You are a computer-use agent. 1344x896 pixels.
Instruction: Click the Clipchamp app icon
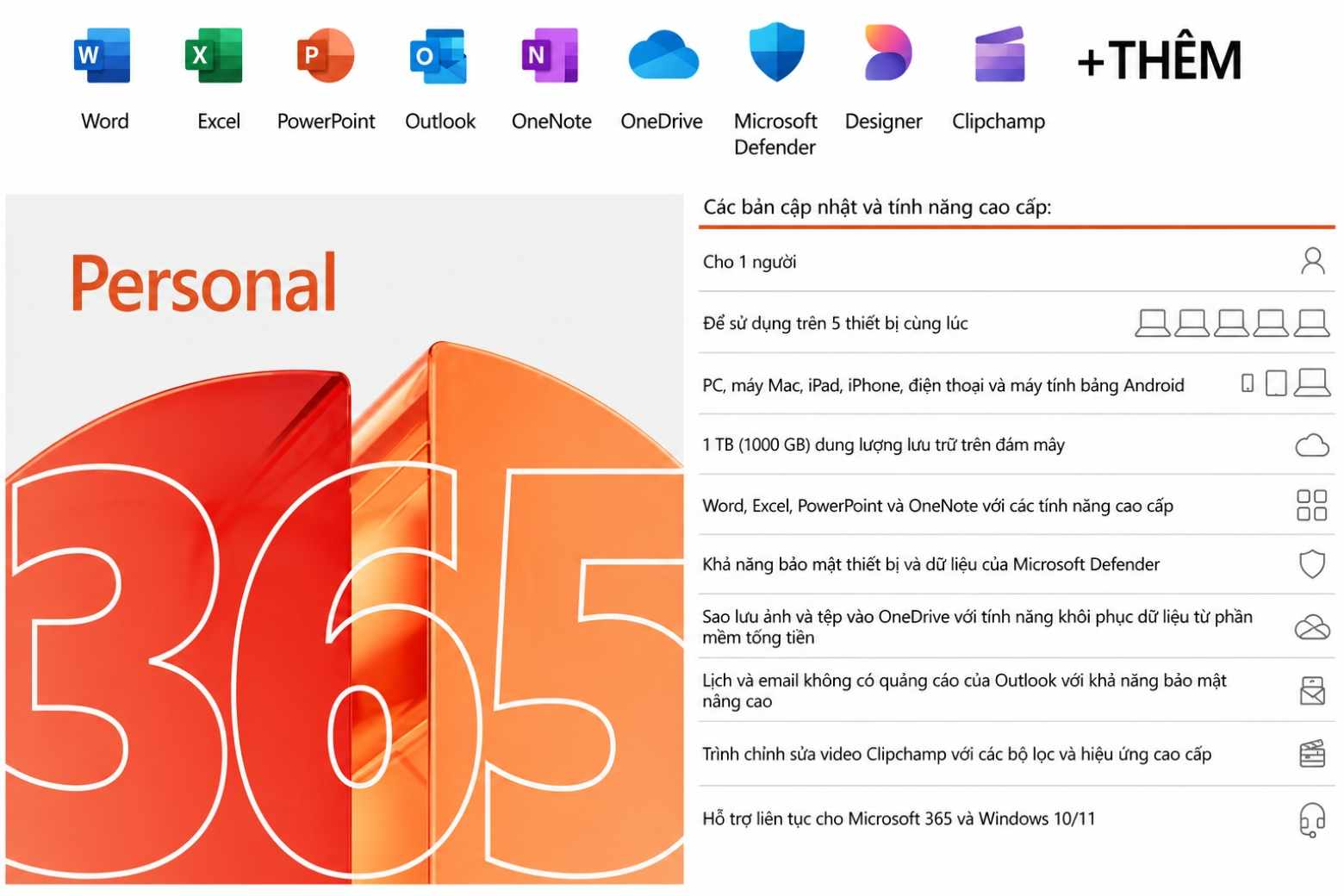999,55
